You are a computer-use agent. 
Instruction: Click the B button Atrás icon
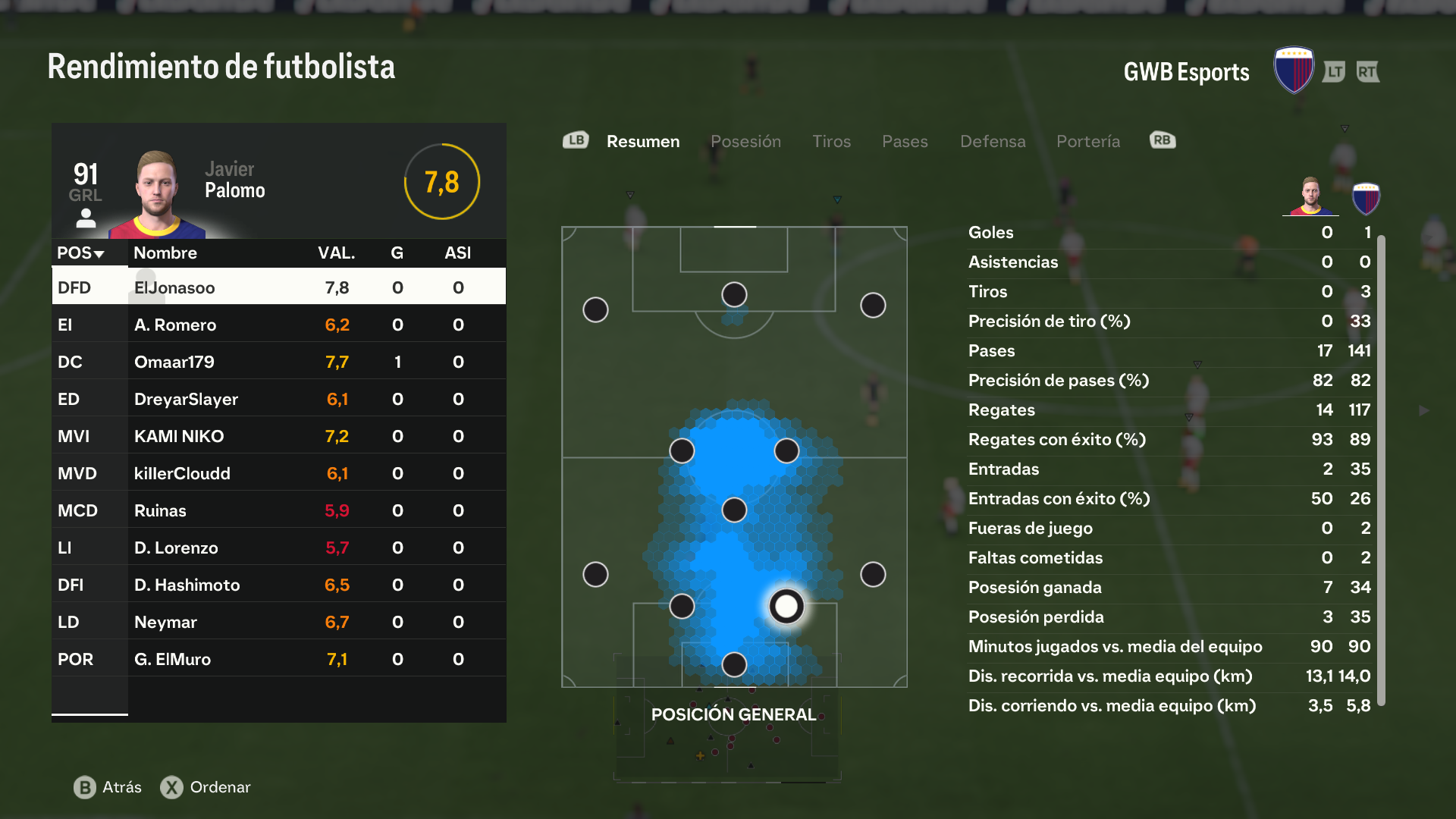coord(85,787)
